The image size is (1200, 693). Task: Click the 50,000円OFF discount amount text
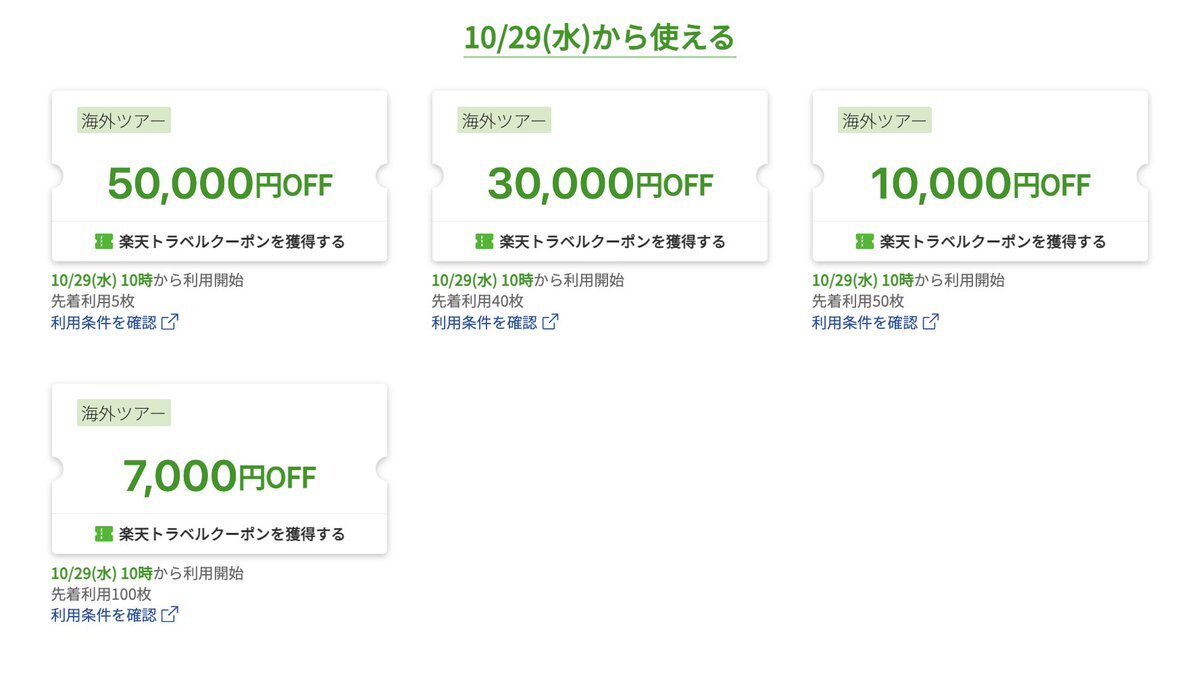pos(219,184)
